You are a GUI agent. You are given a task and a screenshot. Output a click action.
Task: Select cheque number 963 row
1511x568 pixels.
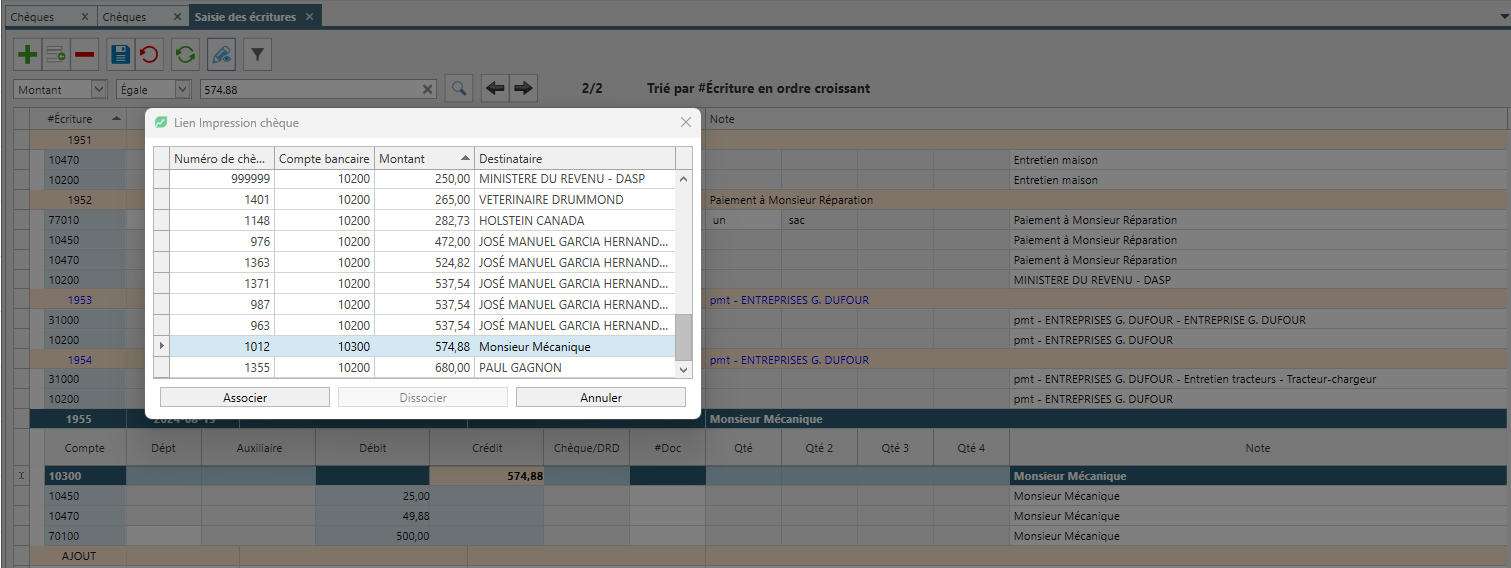click(x=415, y=326)
